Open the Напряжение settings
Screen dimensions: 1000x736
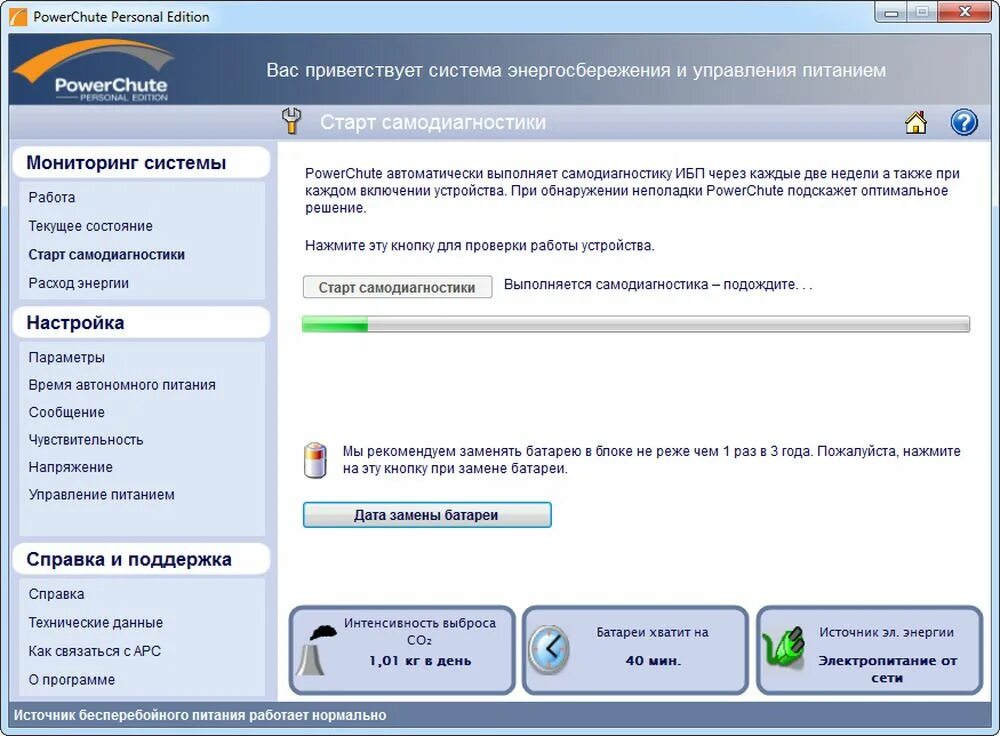(x=70, y=467)
